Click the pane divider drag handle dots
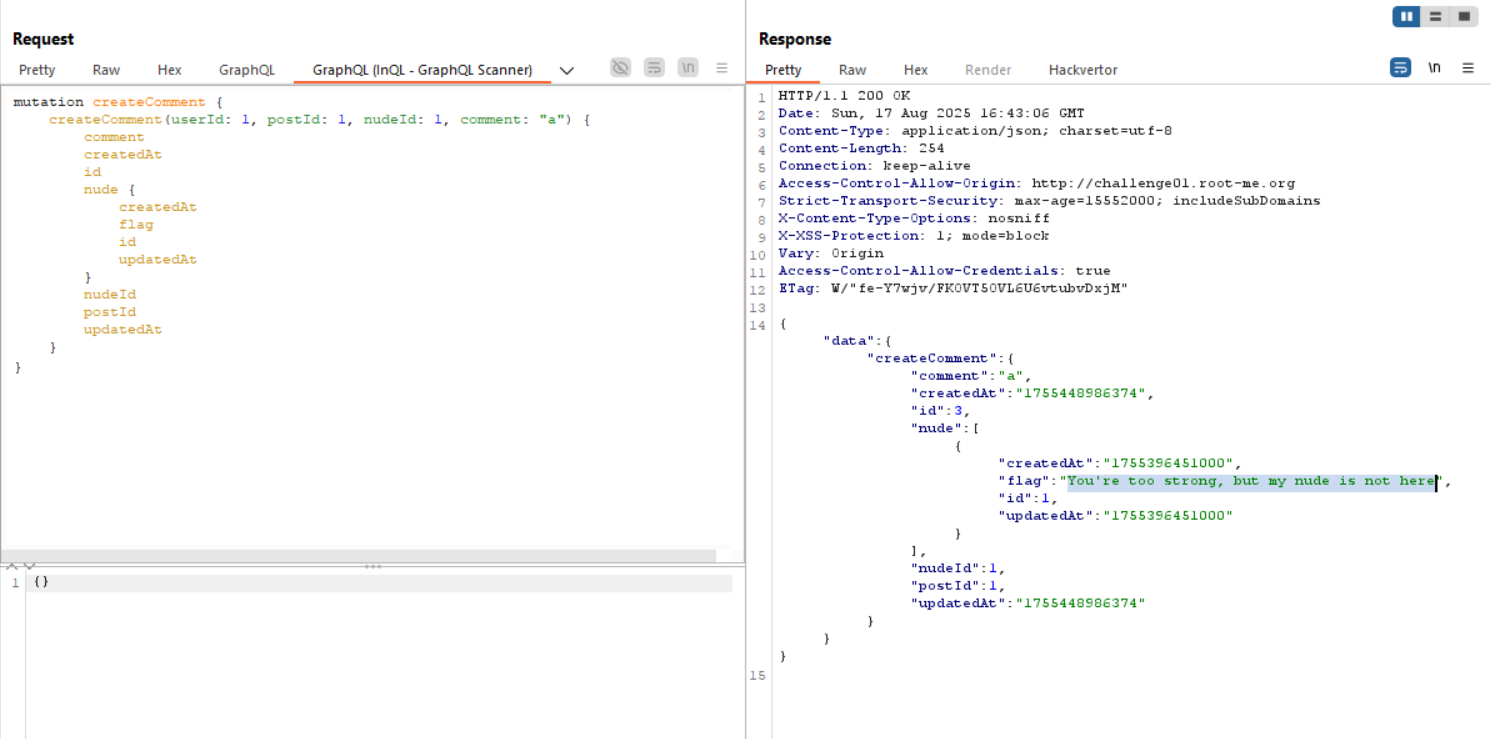 [373, 566]
